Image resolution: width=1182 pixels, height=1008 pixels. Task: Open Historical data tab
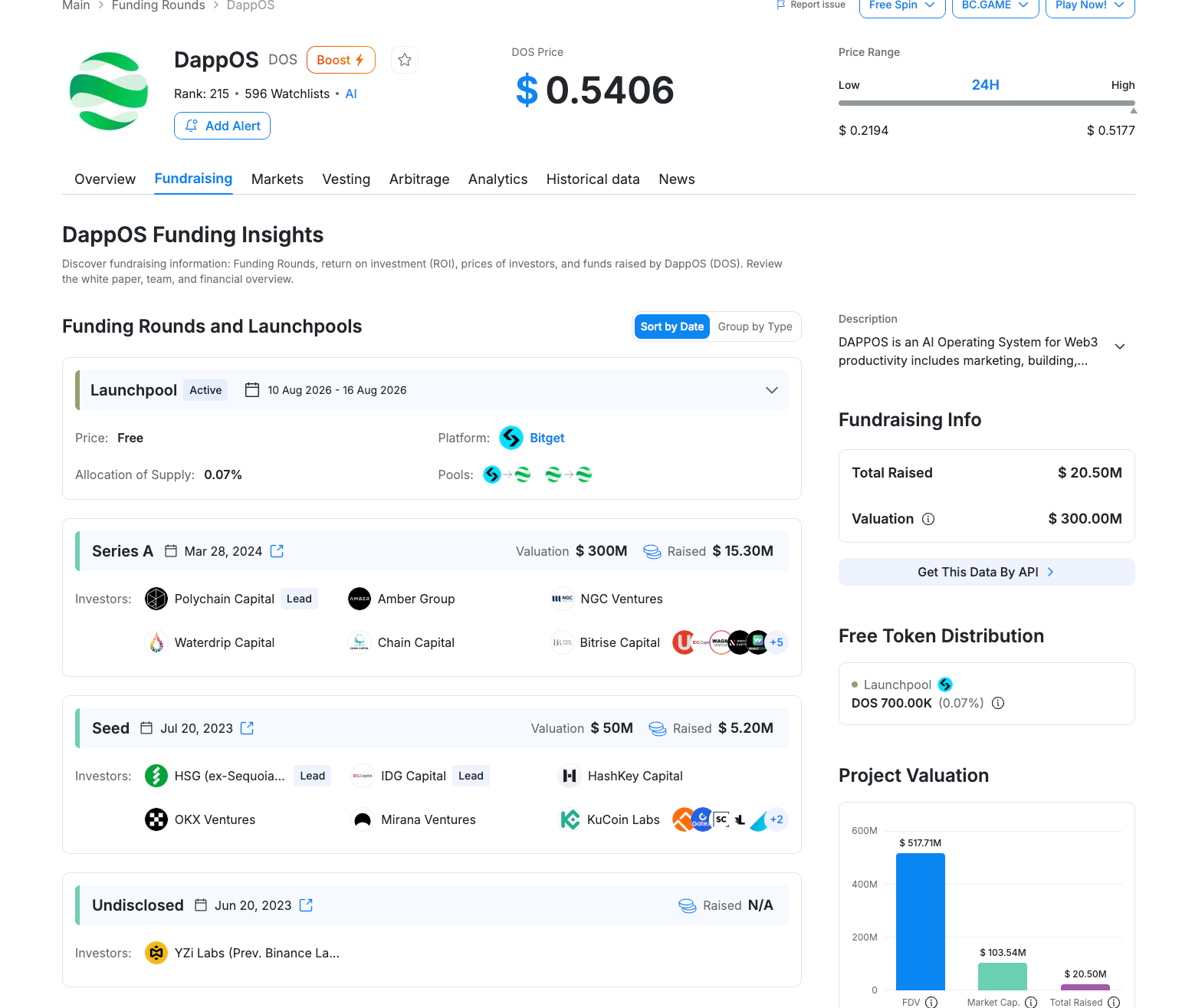(x=593, y=179)
